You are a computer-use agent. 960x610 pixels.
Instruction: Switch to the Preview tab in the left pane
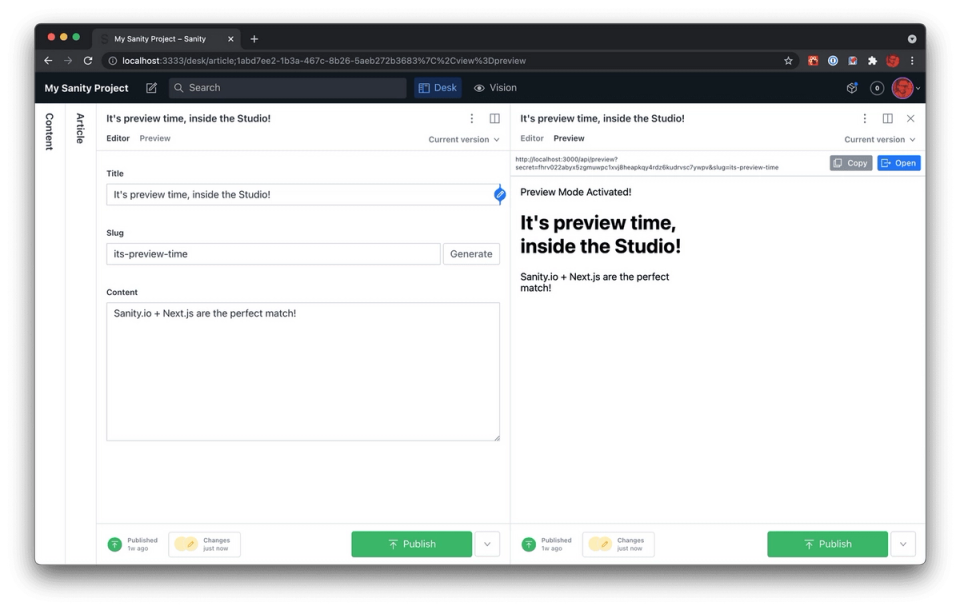[x=155, y=138]
